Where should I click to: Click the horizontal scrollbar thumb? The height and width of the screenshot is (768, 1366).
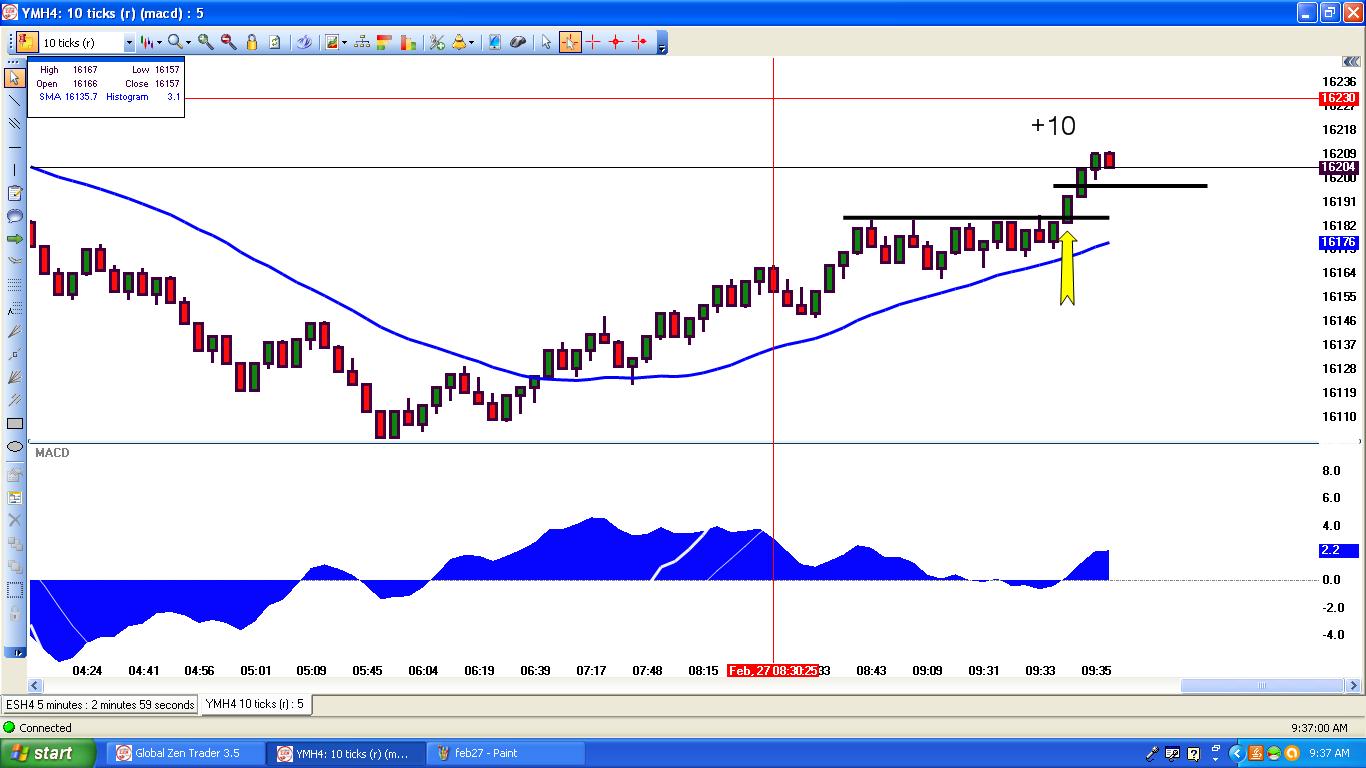[1262, 686]
